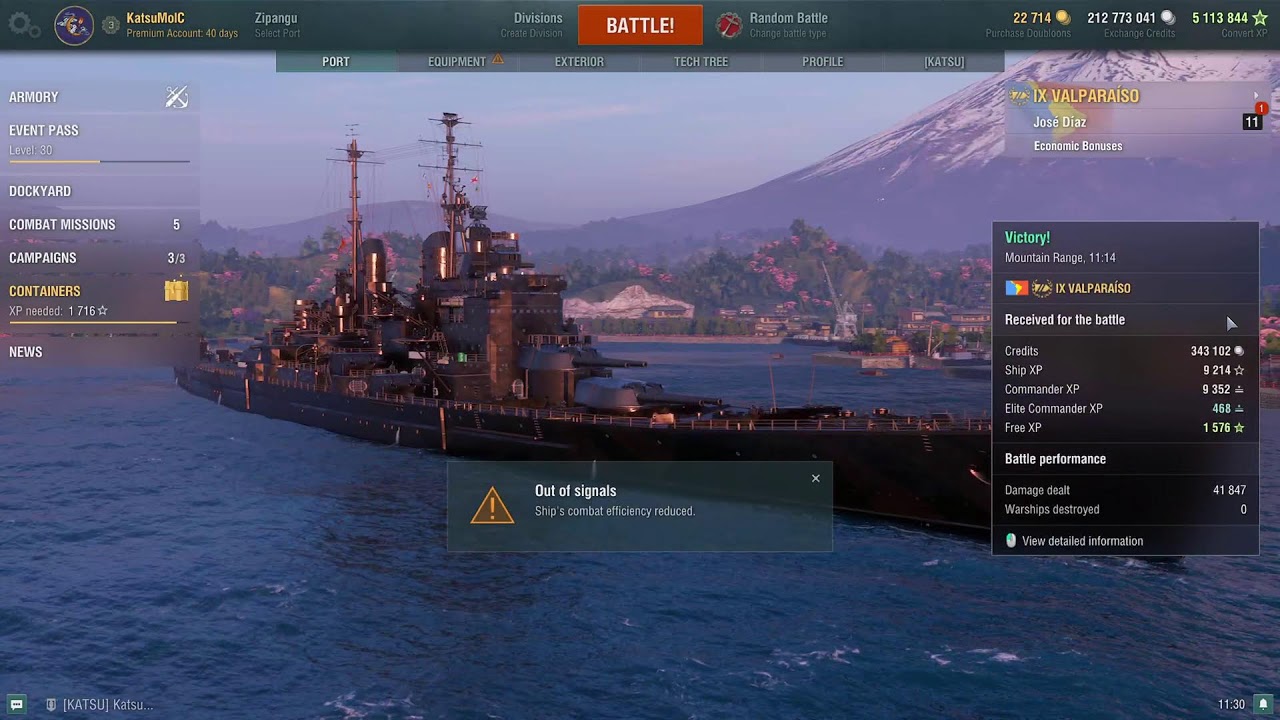Click the free XP star icon
Image resolution: width=1280 pixels, height=720 pixels.
click(x=1259, y=18)
